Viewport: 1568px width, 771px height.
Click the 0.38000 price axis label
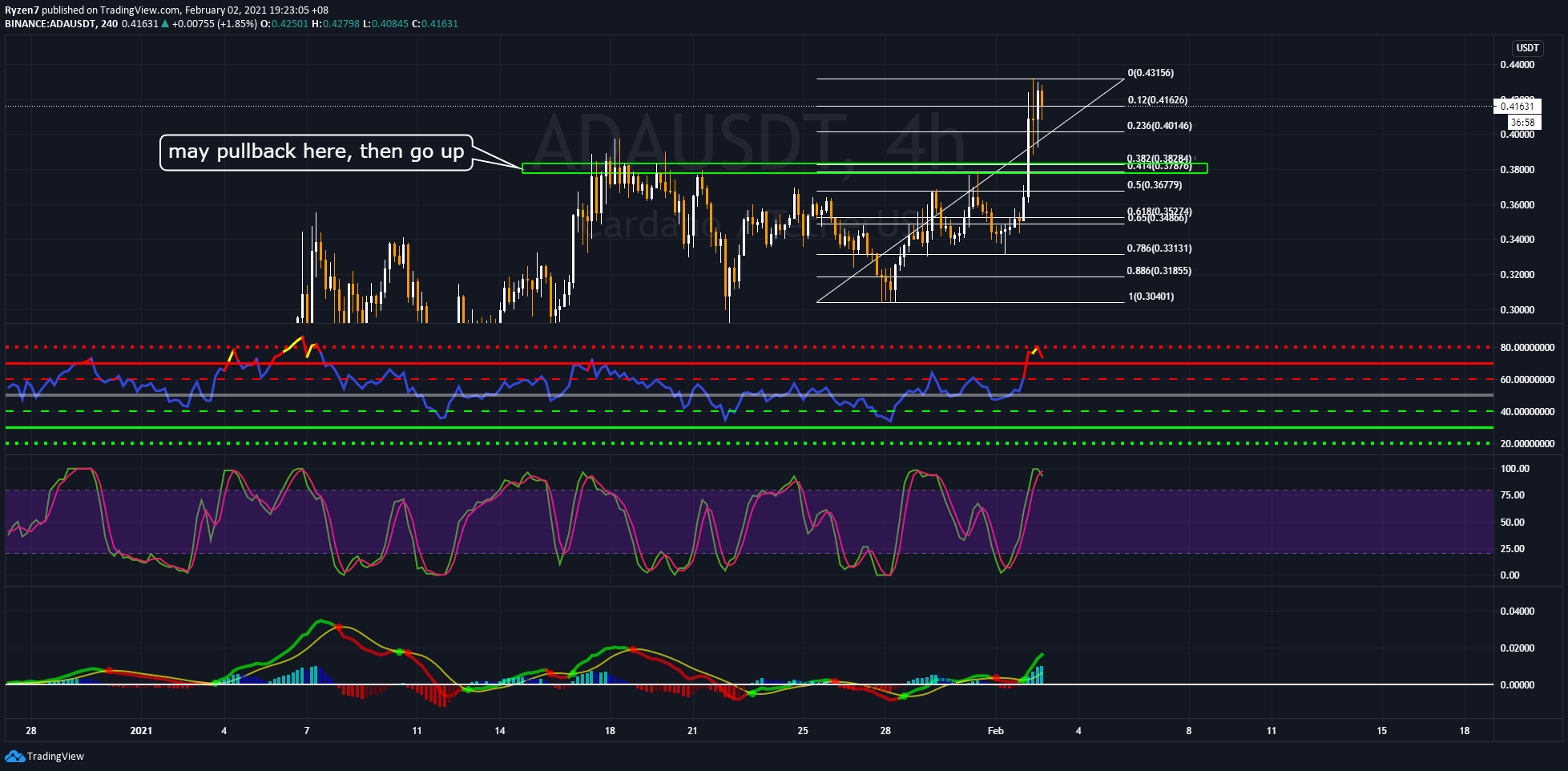[x=1518, y=170]
